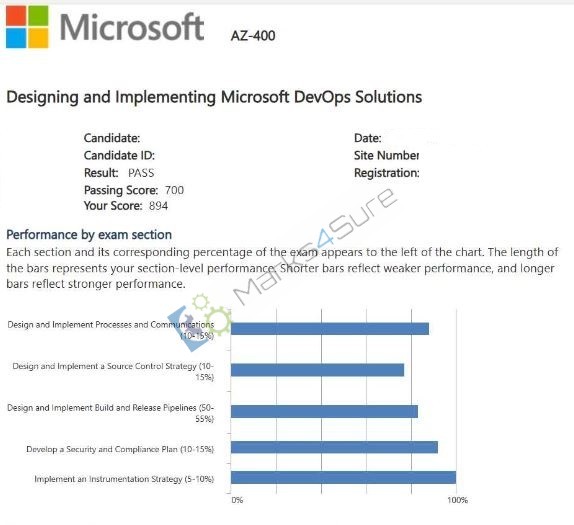Select the AZ-400 exam code label

(x=253, y=36)
